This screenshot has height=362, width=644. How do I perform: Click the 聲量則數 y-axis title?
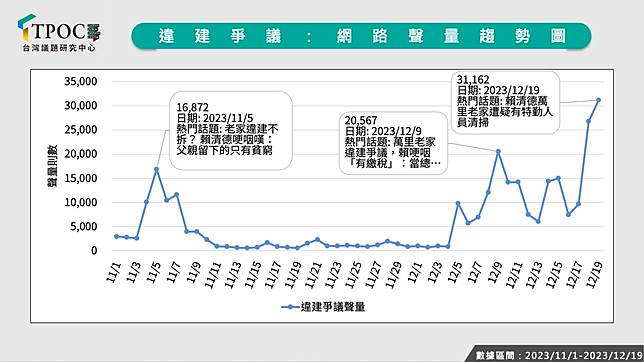tap(52, 166)
